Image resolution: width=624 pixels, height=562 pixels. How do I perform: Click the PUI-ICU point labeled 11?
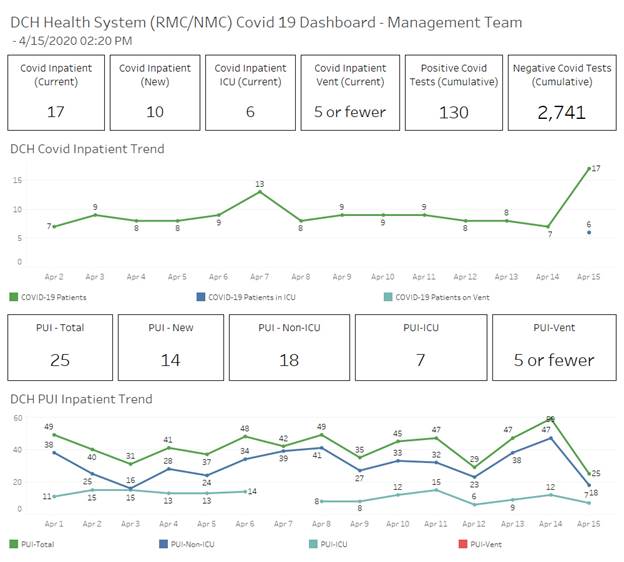click(x=54, y=496)
